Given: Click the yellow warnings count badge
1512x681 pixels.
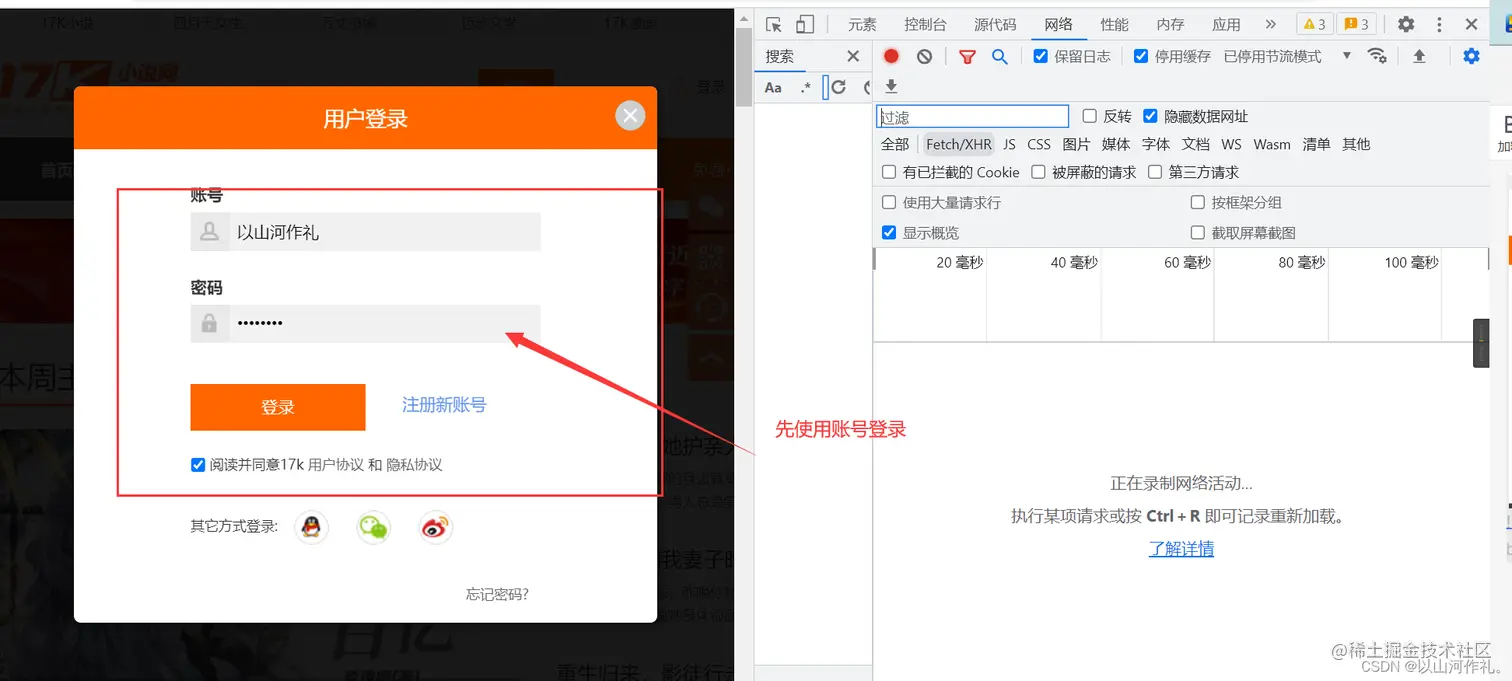Looking at the screenshot, I should tap(1313, 24).
